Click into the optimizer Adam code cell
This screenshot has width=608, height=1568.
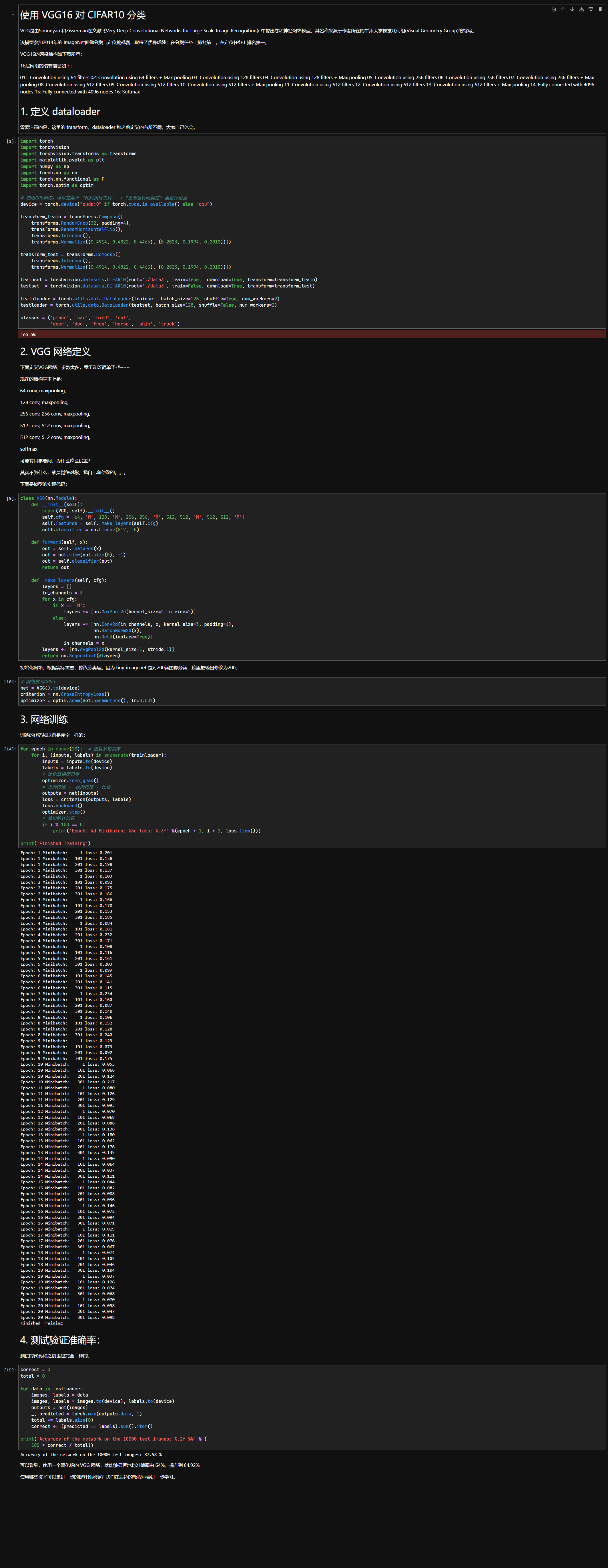pos(304,691)
